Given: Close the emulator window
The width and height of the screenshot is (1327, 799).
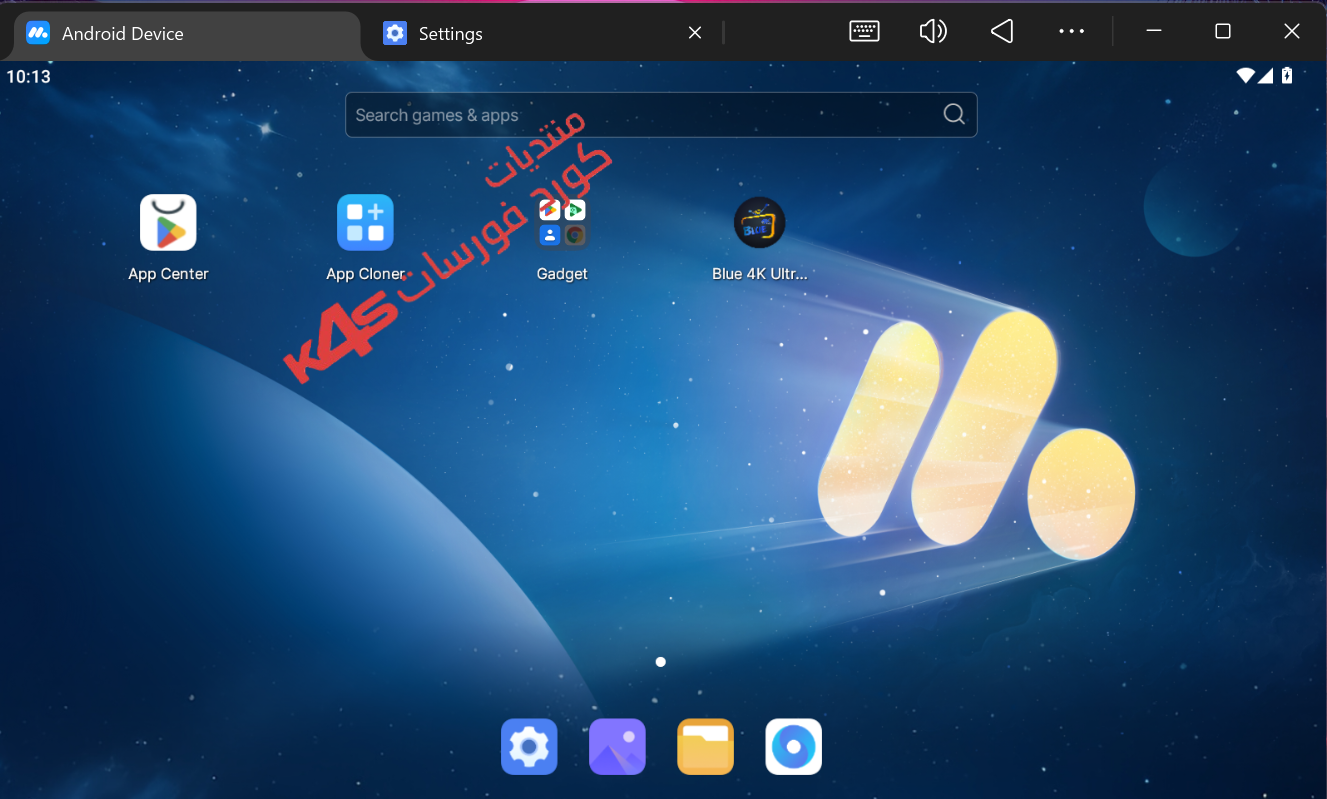Looking at the screenshot, I should tap(1292, 32).
